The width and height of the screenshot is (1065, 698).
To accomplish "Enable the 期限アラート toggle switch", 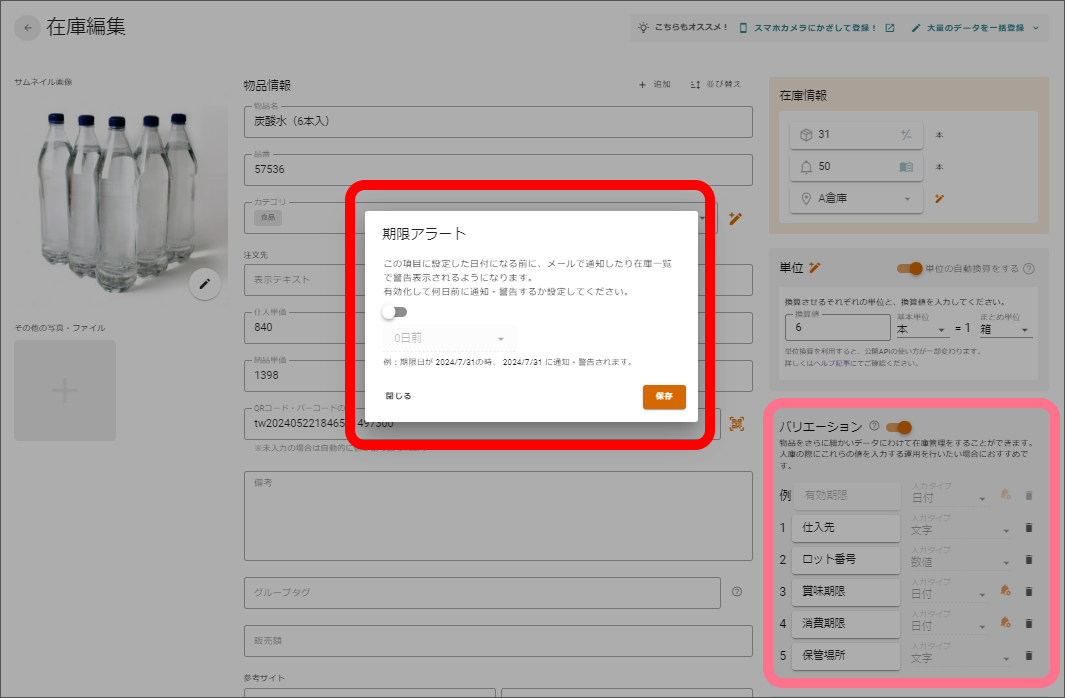I will [395, 312].
